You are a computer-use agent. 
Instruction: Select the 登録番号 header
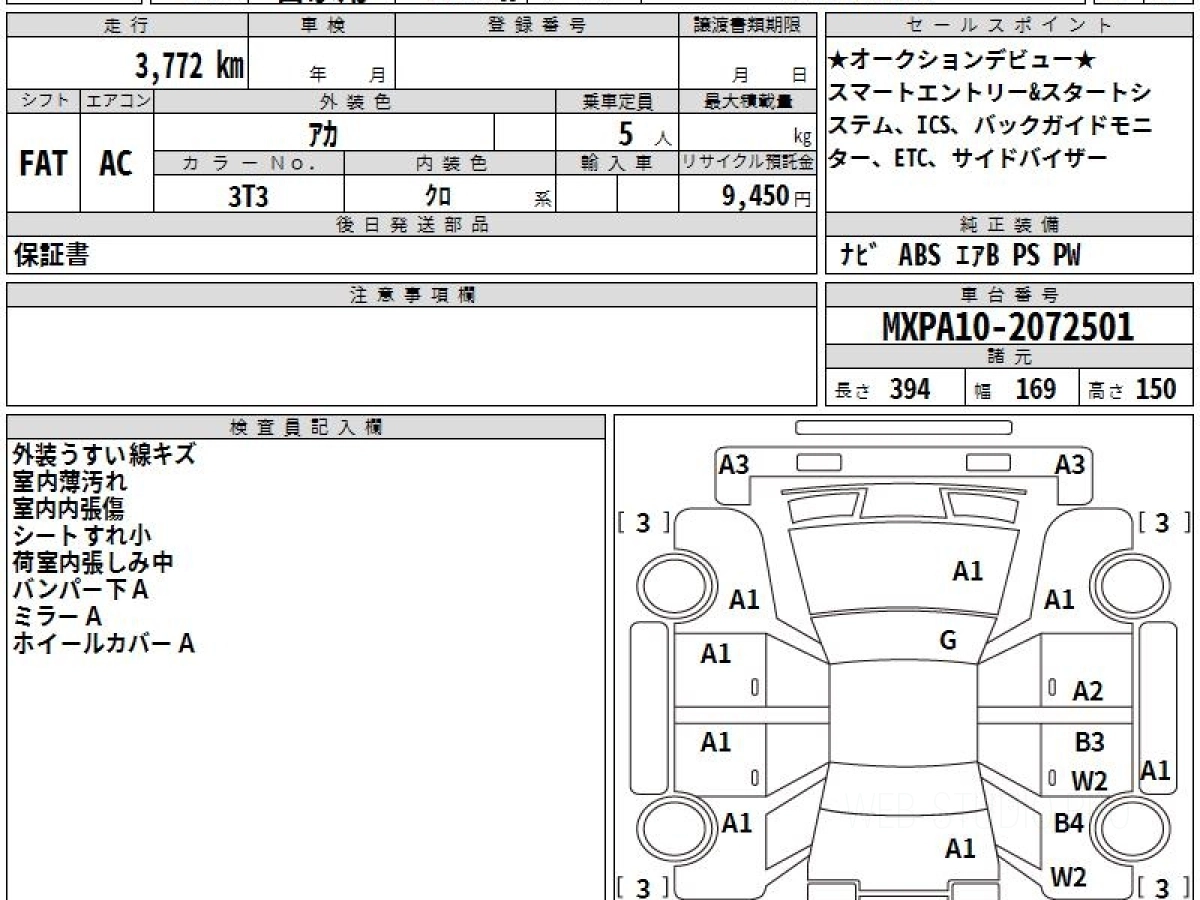point(537,26)
